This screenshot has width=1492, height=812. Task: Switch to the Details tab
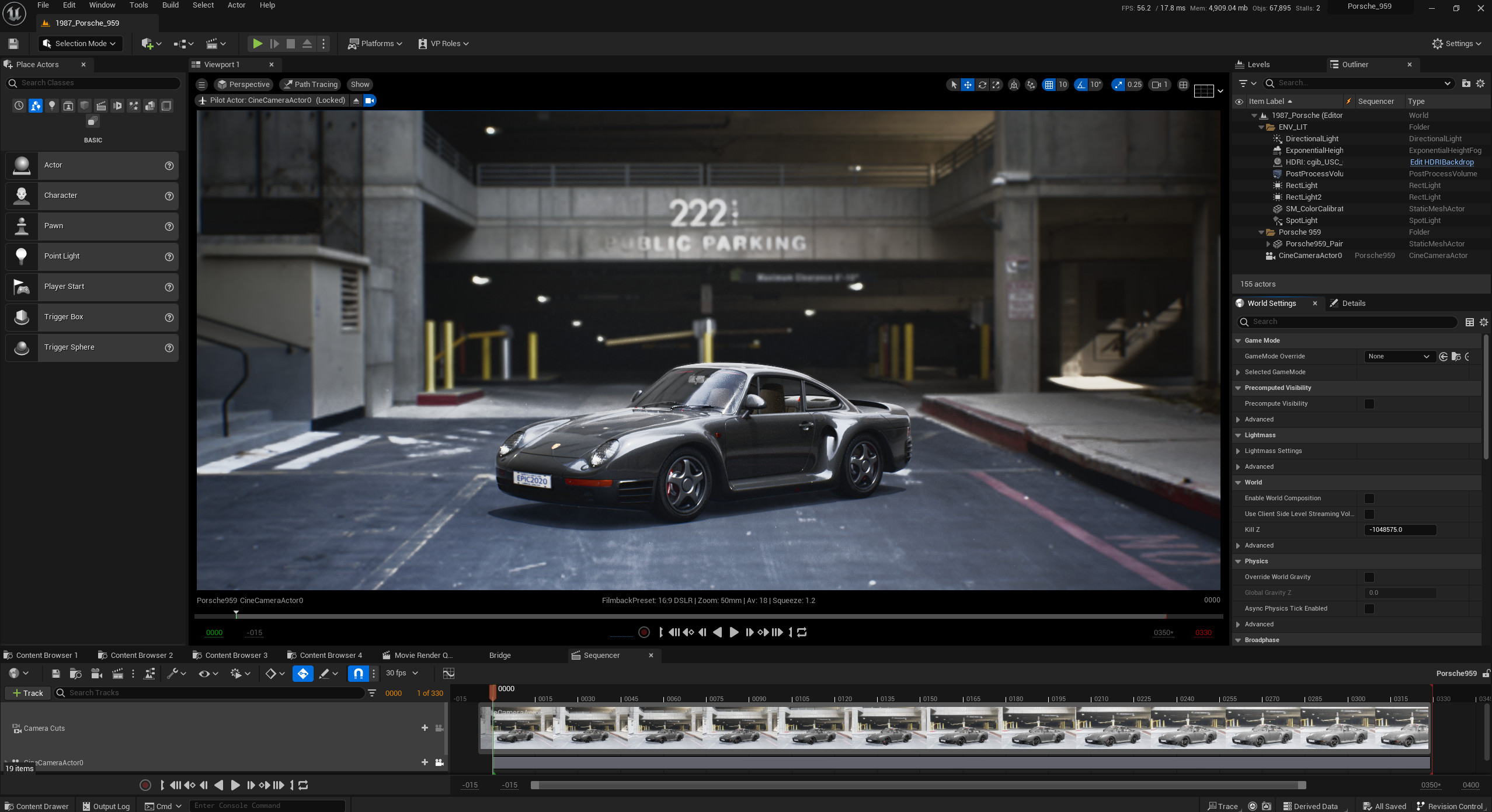1348,304
